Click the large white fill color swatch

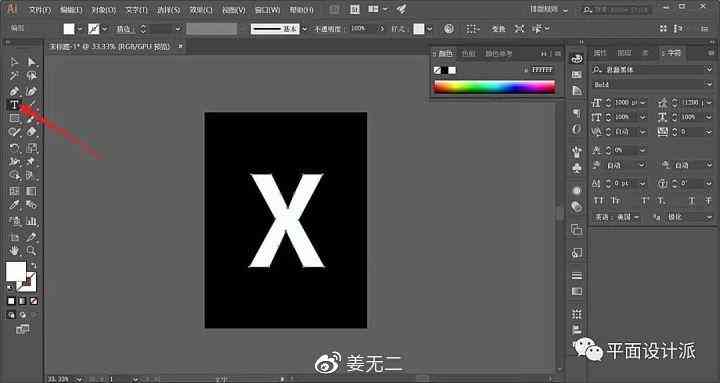click(x=15, y=271)
